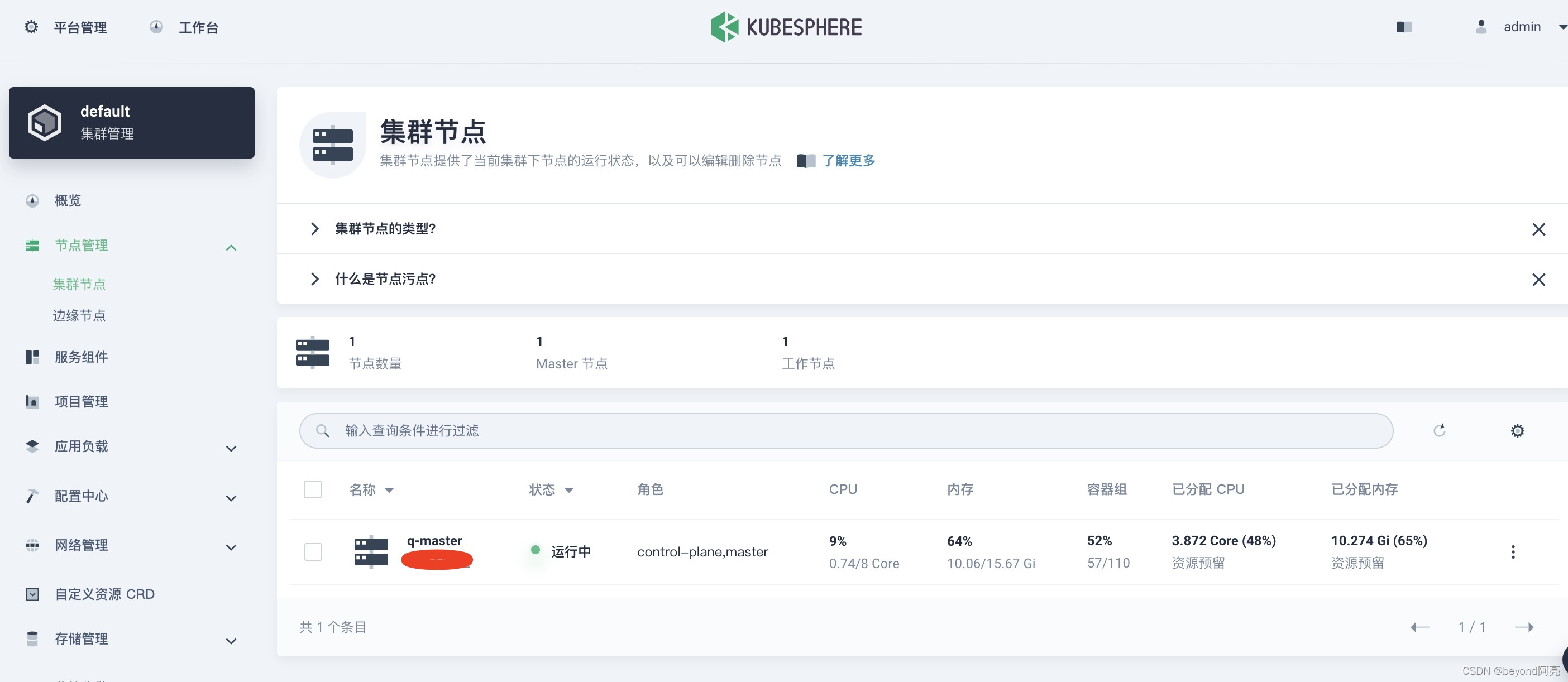Click the 64% memory usage value
Image resolution: width=1568 pixels, height=682 pixels.
pos(959,541)
